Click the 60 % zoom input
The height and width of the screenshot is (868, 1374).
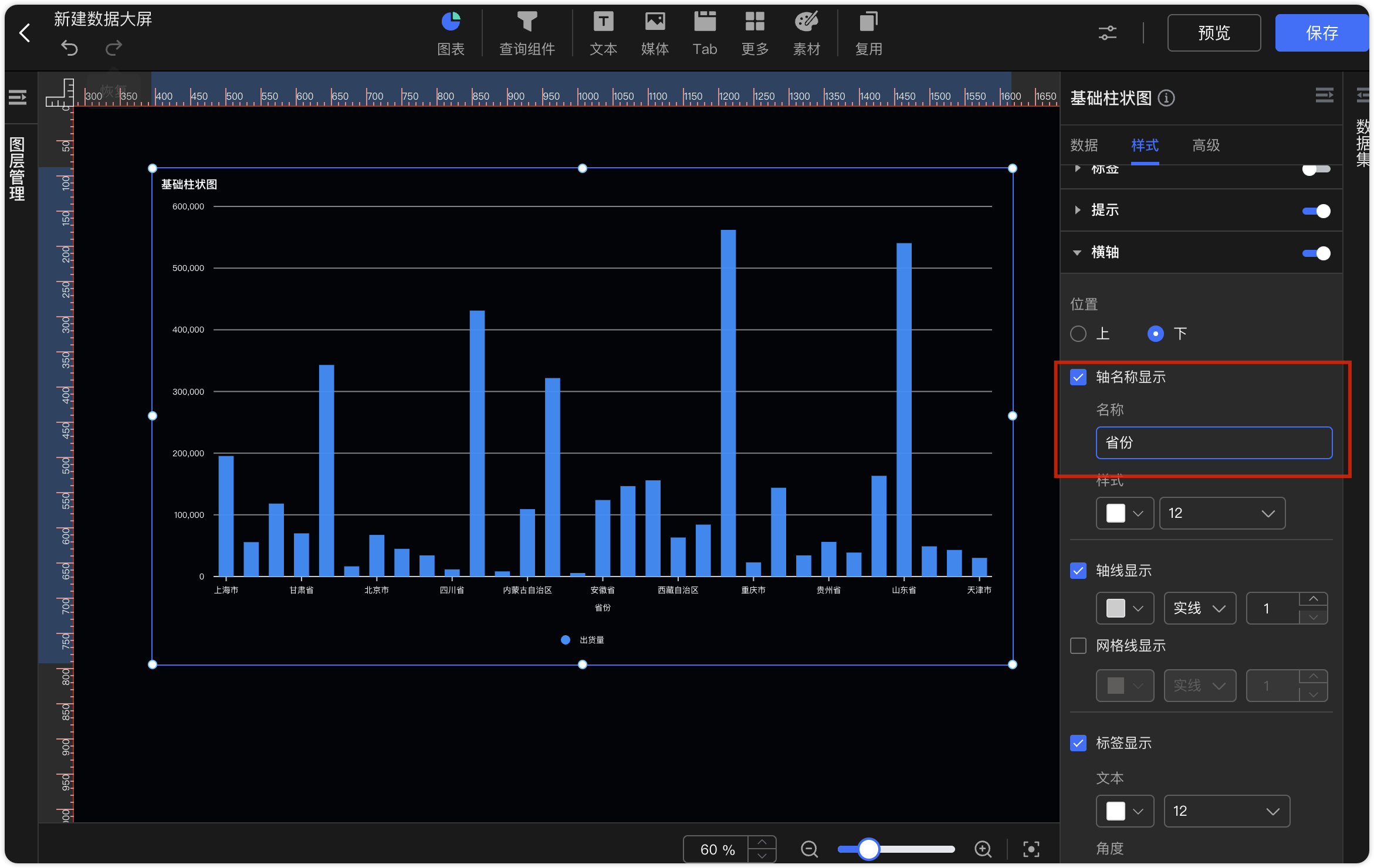[717, 849]
